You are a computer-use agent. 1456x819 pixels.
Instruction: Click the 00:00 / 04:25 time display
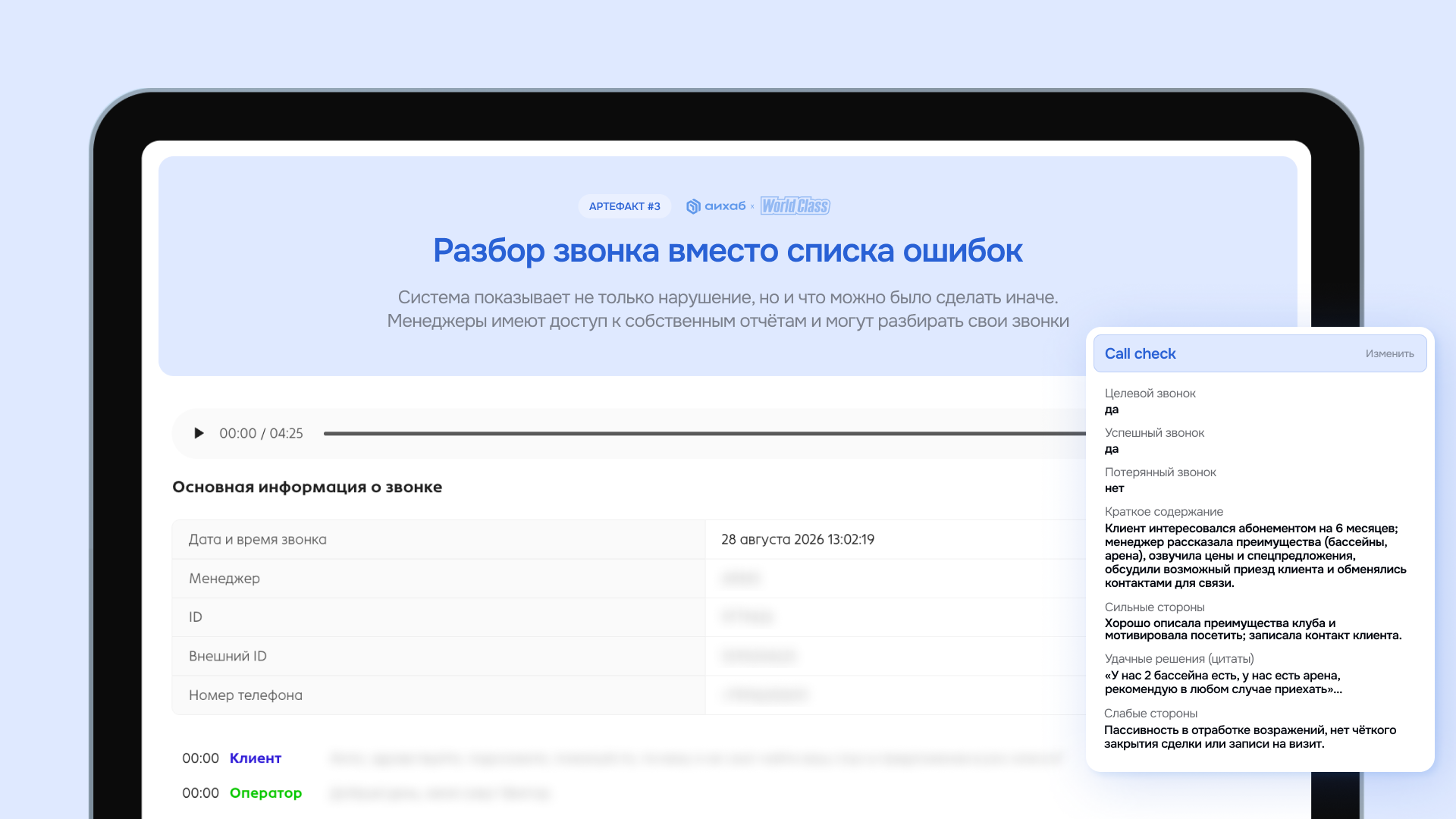coord(261,434)
